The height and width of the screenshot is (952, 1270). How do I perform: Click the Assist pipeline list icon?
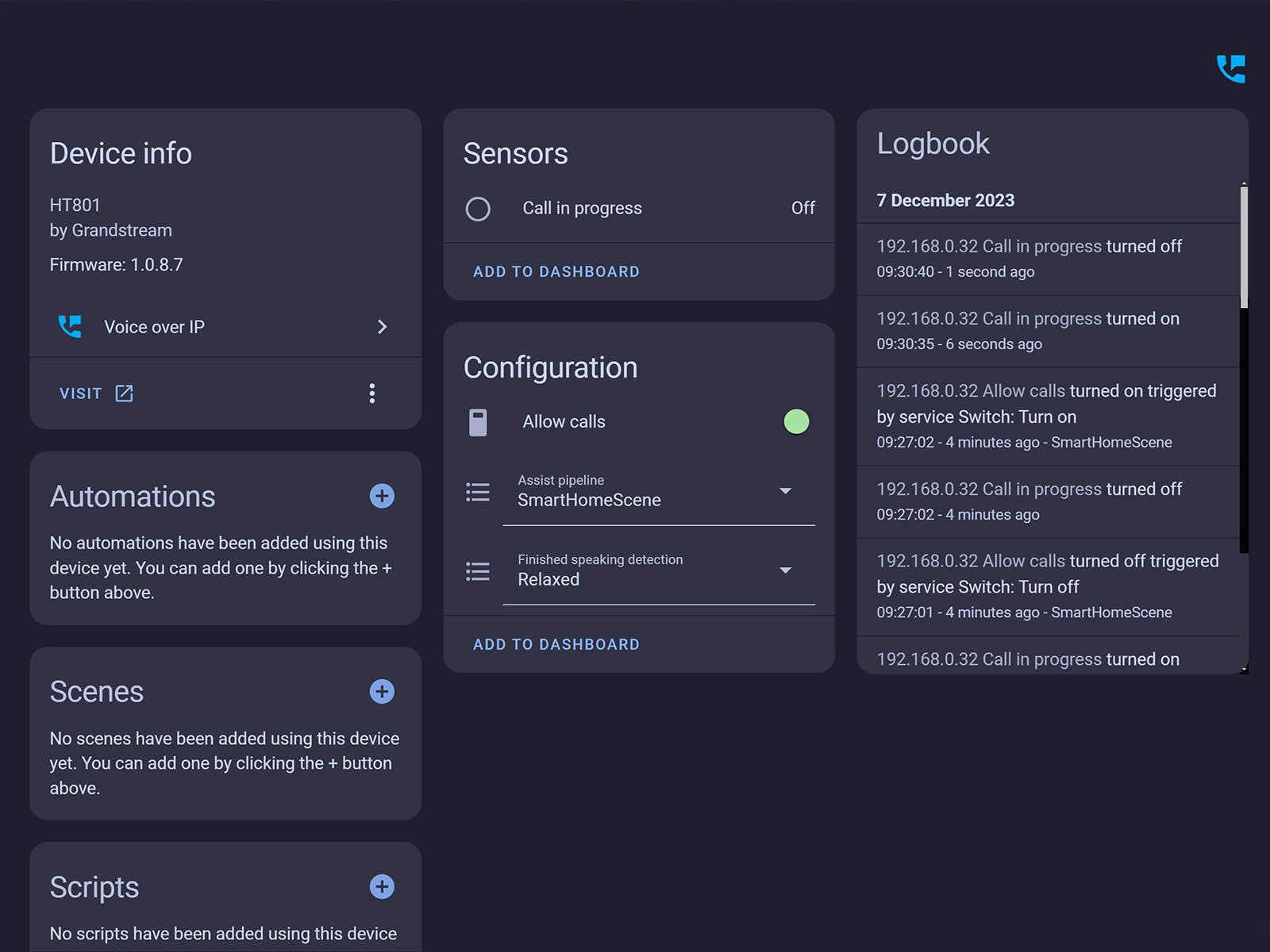click(478, 492)
